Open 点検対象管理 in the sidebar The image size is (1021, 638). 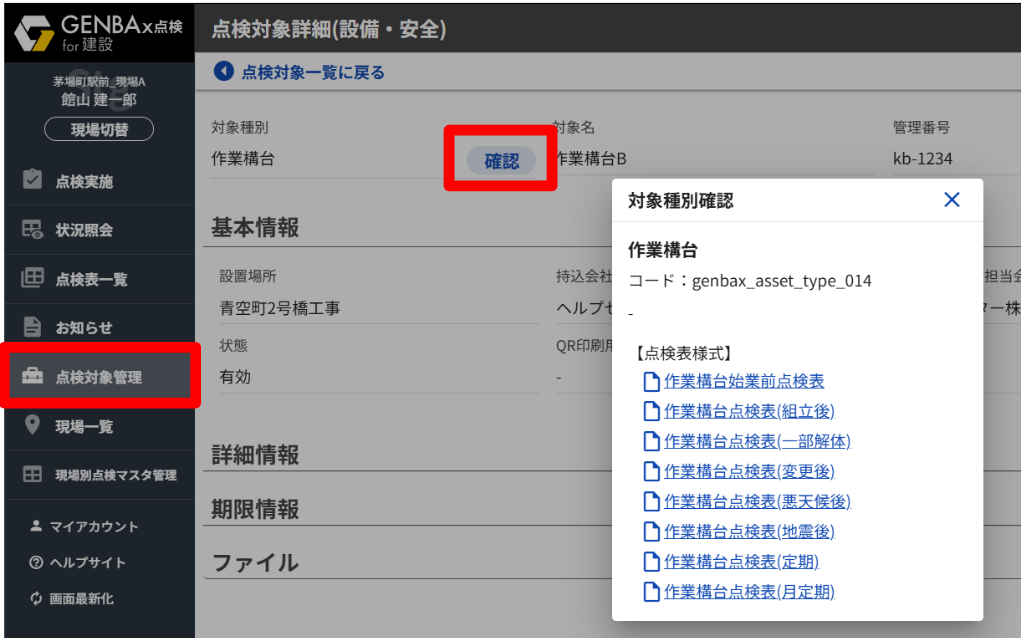[98, 377]
